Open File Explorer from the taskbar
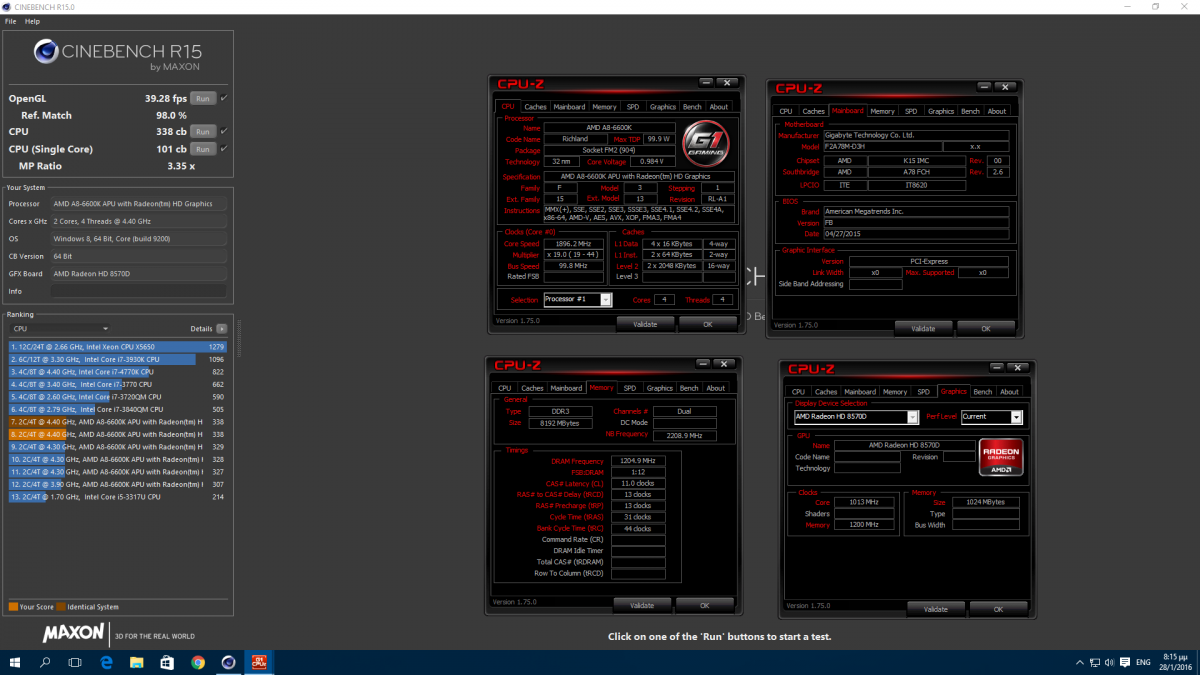This screenshot has width=1200, height=675. [137, 662]
